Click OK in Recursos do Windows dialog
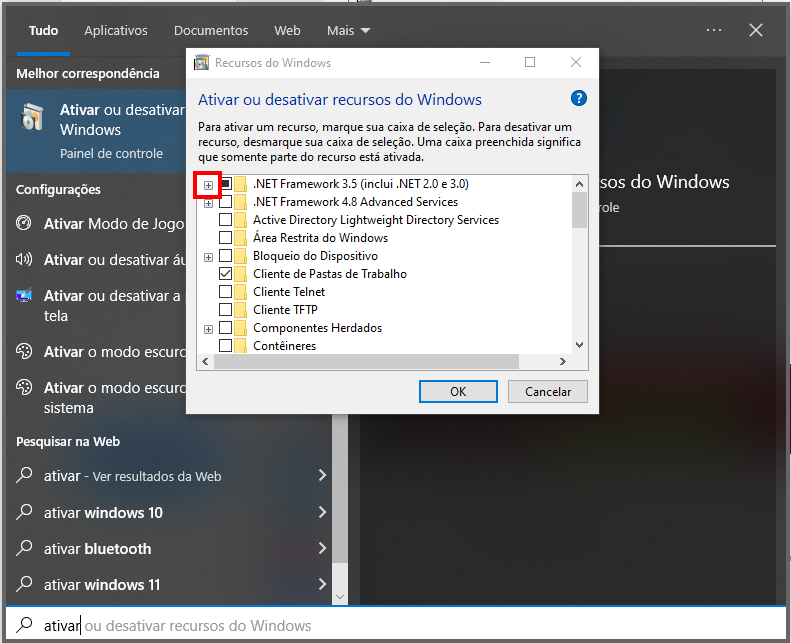 (458, 391)
